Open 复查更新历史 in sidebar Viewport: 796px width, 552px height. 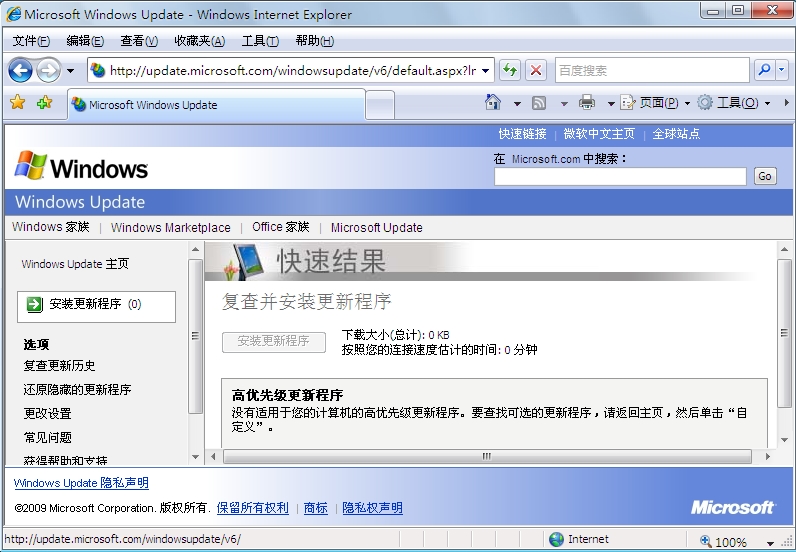click(x=59, y=366)
